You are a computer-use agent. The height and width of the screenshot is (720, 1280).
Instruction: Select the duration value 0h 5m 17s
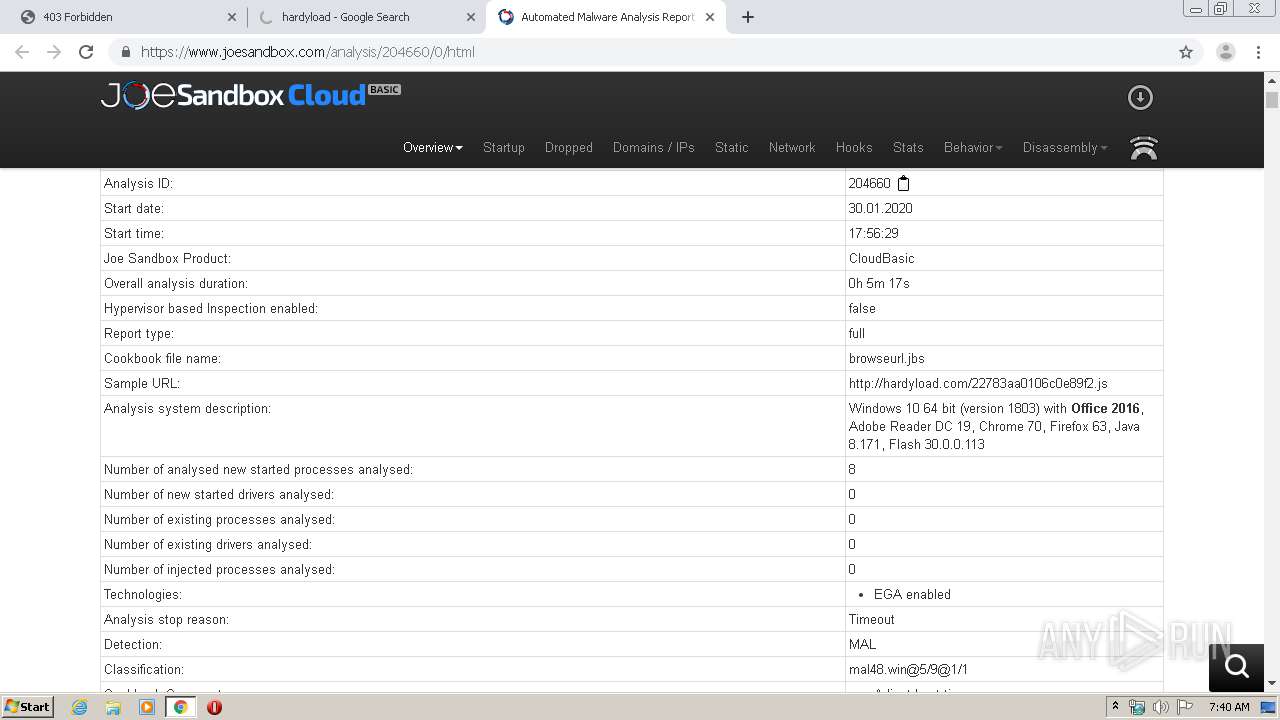point(879,283)
